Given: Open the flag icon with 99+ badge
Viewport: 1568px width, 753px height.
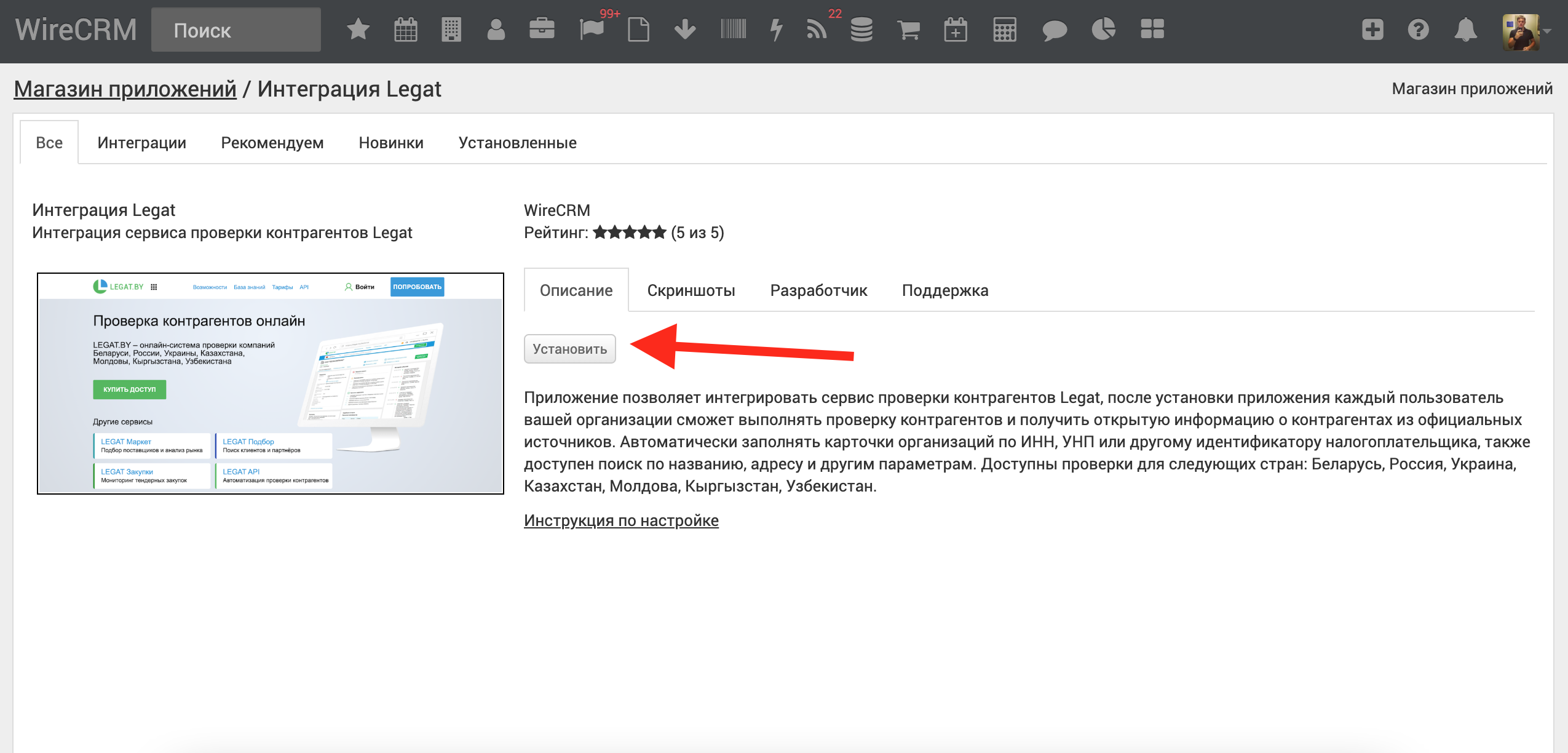Looking at the screenshot, I should coord(592,29).
